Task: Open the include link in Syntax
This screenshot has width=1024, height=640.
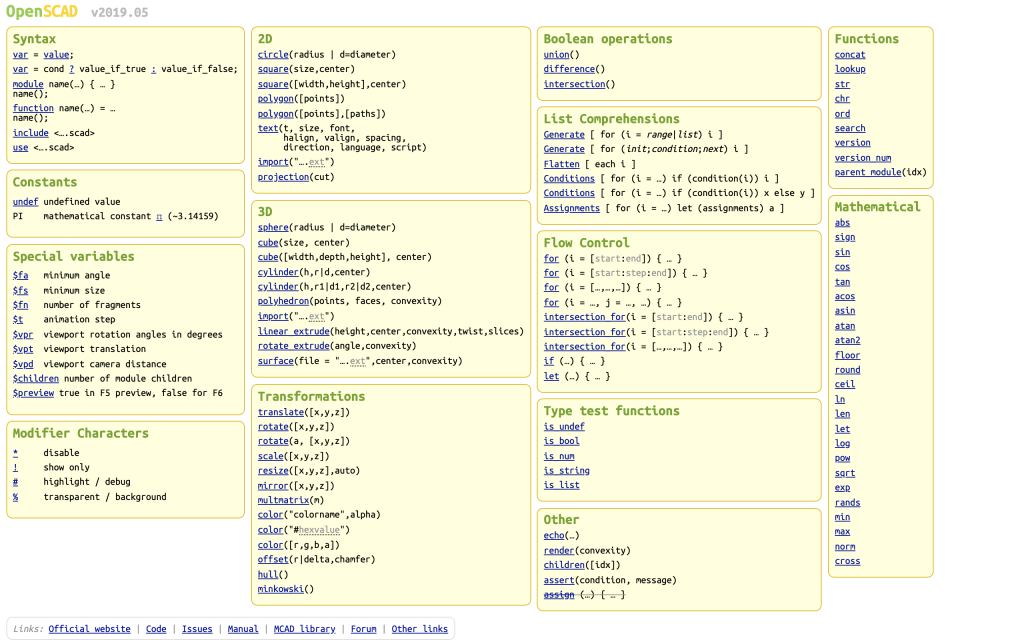Action: pos(31,133)
